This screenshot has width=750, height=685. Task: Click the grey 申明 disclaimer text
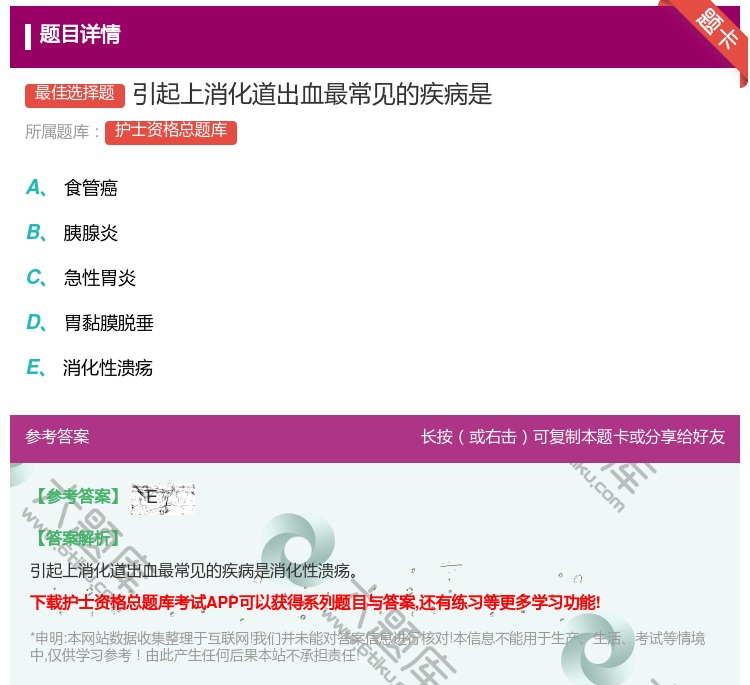click(x=367, y=646)
